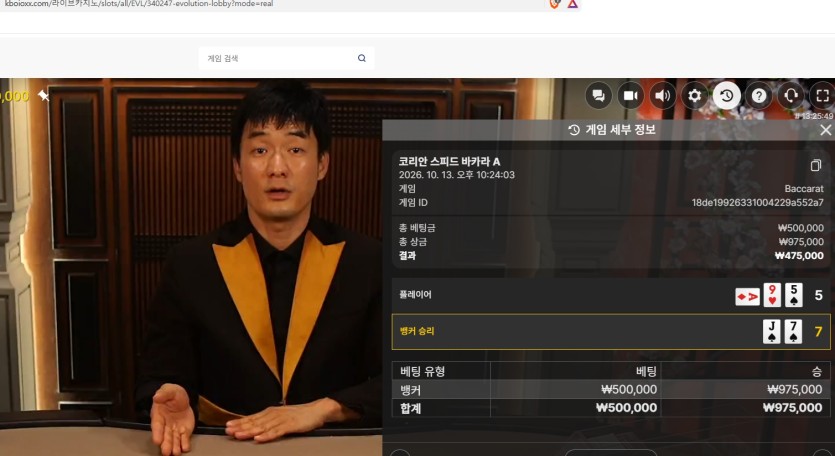The width and height of the screenshot is (835, 456).
Task: Select the 뱅커 승리 result row
Action: (x=611, y=331)
